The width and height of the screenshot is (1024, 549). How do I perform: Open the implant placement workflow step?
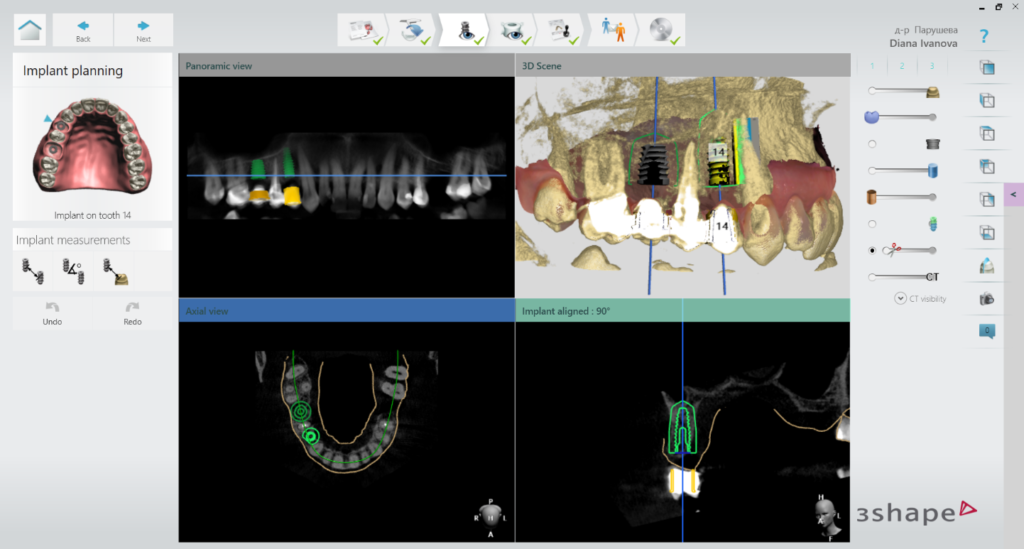468,30
